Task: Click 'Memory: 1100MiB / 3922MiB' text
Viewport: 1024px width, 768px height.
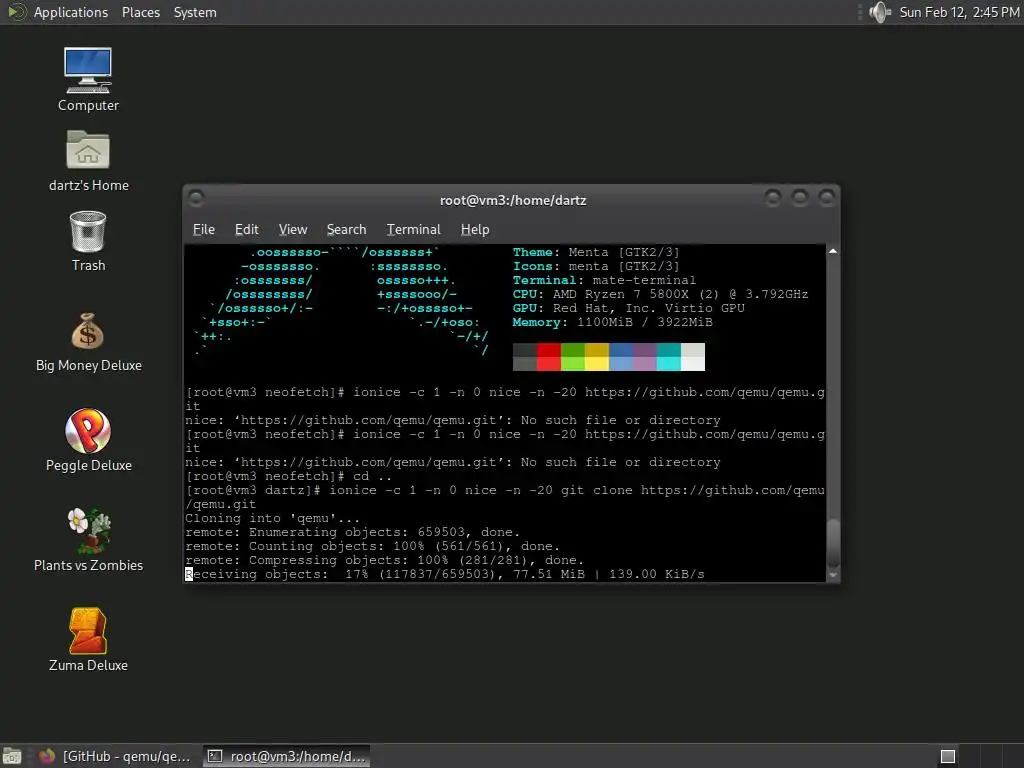Action: [613, 322]
